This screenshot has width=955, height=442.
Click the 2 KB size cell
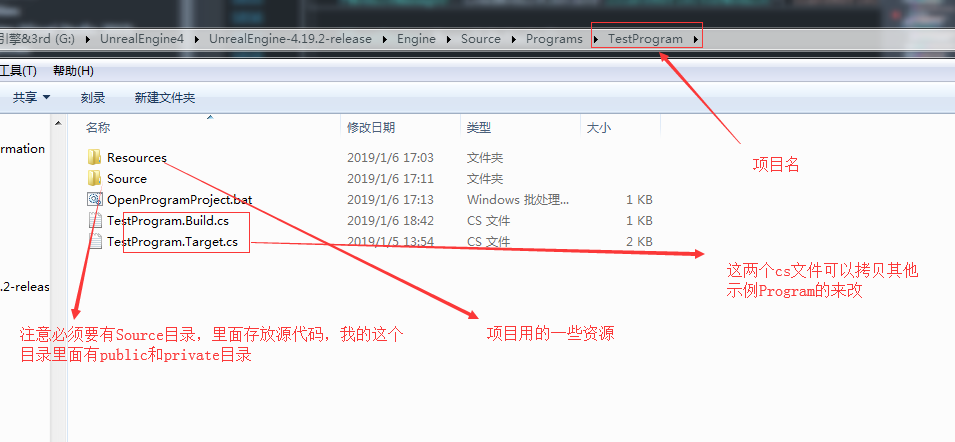click(x=640, y=241)
